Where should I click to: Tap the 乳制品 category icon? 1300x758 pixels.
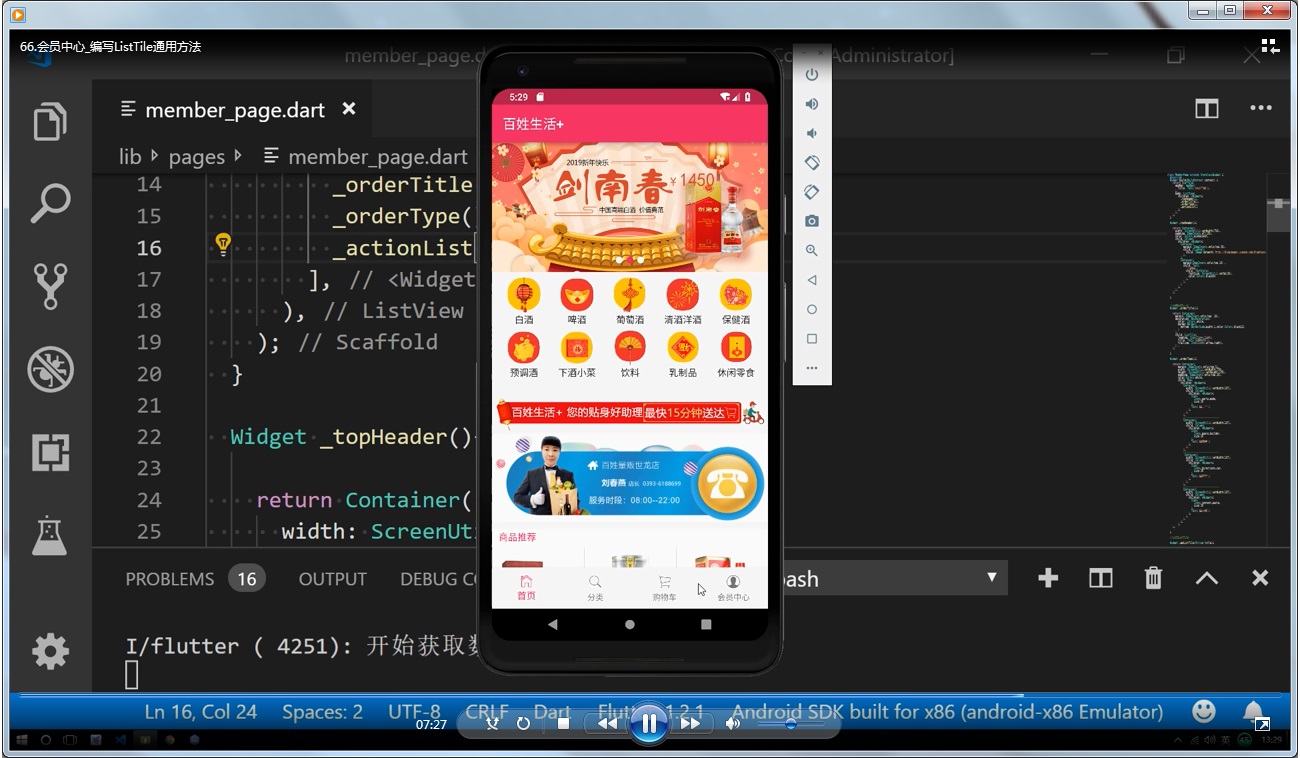point(683,348)
